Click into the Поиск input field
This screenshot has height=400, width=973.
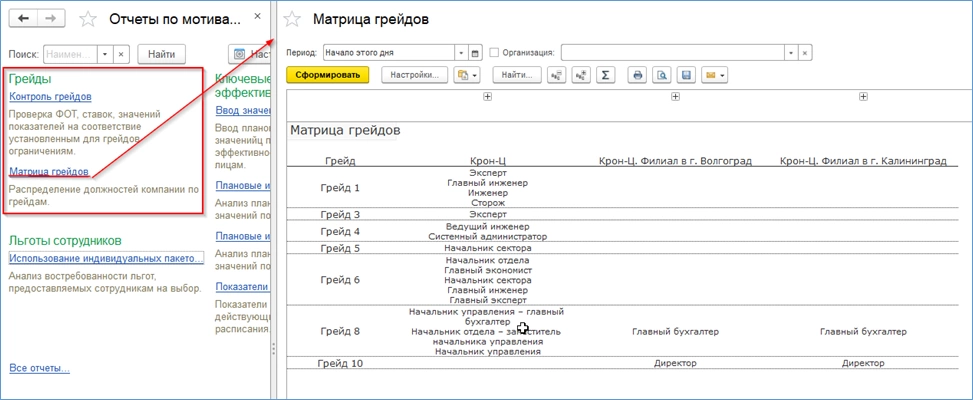click(x=71, y=54)
